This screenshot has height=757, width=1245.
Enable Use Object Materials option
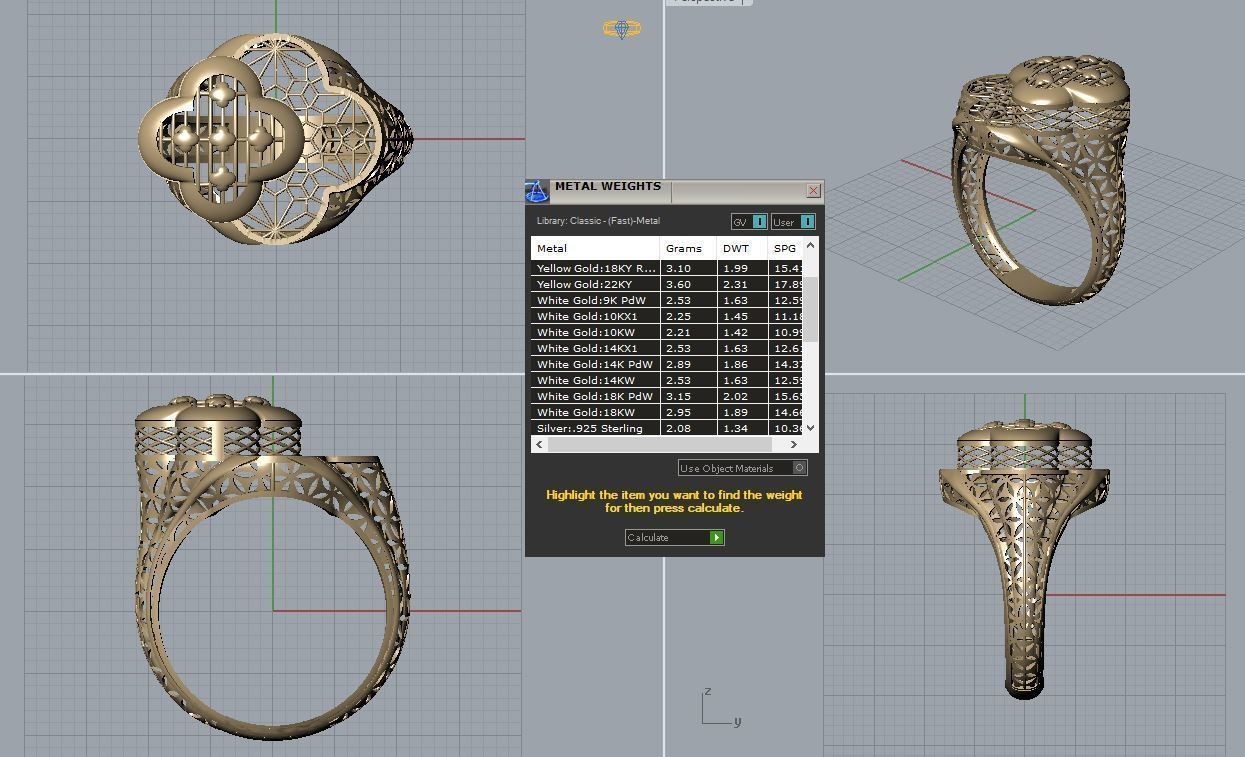coord(742,468)
